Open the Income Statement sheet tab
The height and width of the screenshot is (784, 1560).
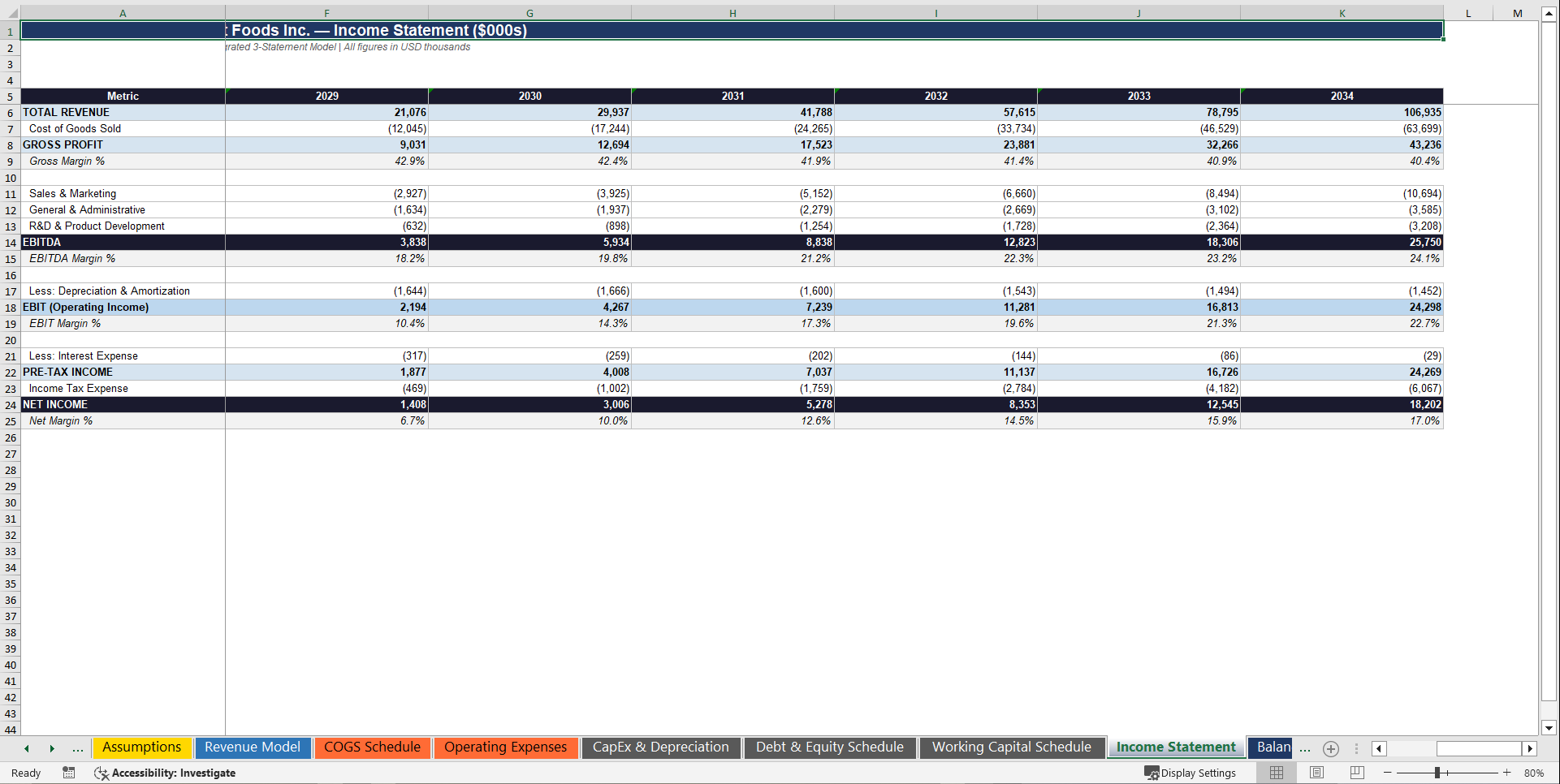1175,747
